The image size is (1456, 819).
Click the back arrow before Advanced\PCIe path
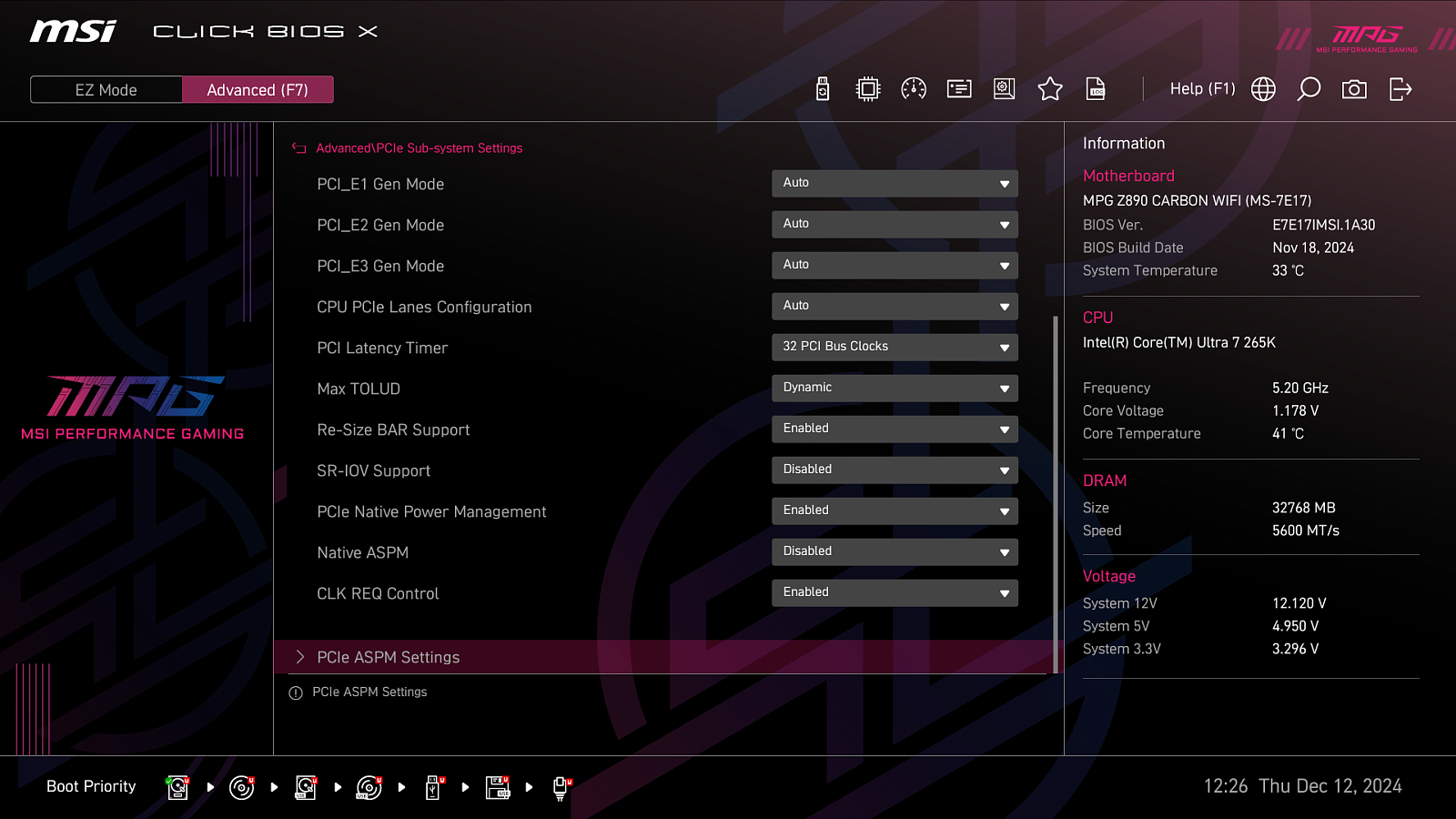click(x=298, y=148)
